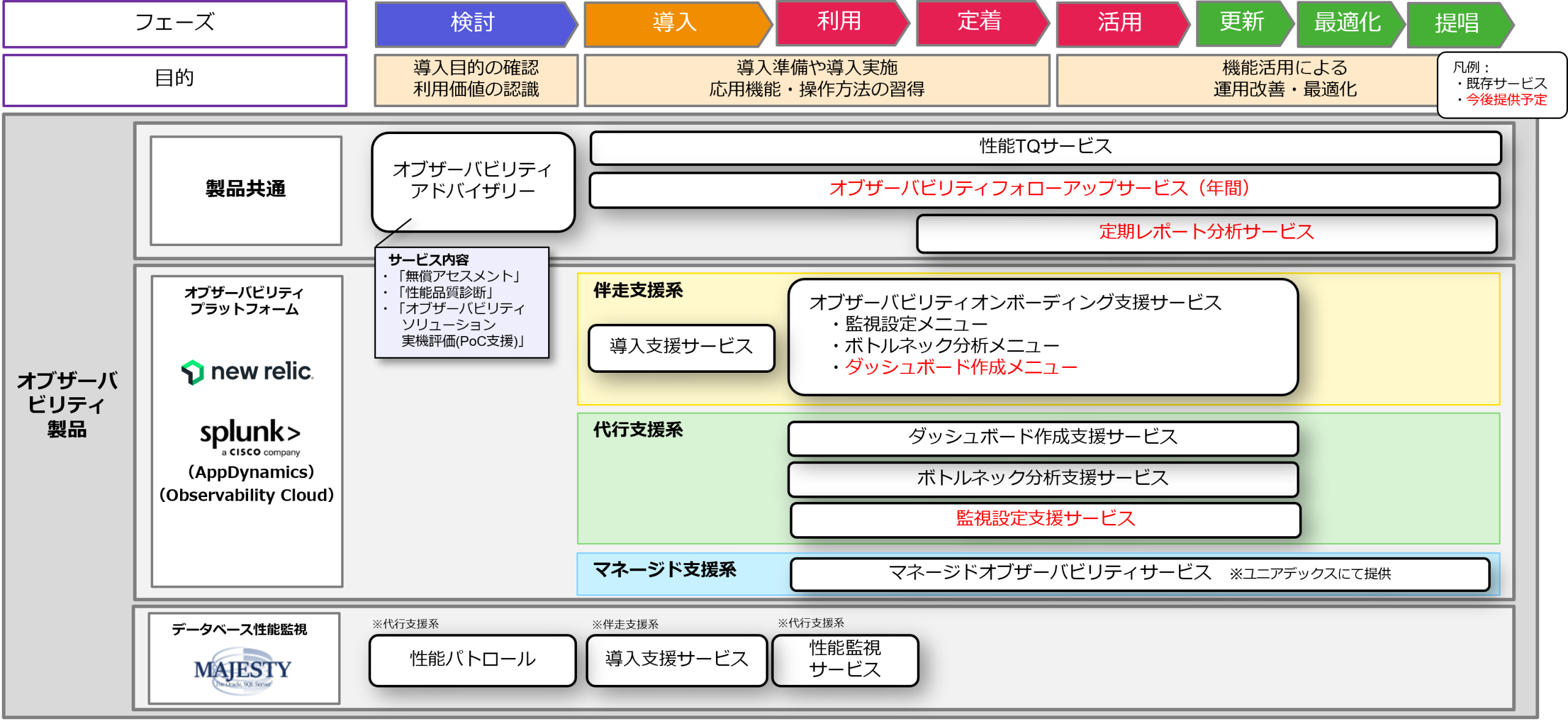Select the green 最適化 phase arrow
Image resolution: width=1568 pixels, height=726 pixels.
(1347, 23)
